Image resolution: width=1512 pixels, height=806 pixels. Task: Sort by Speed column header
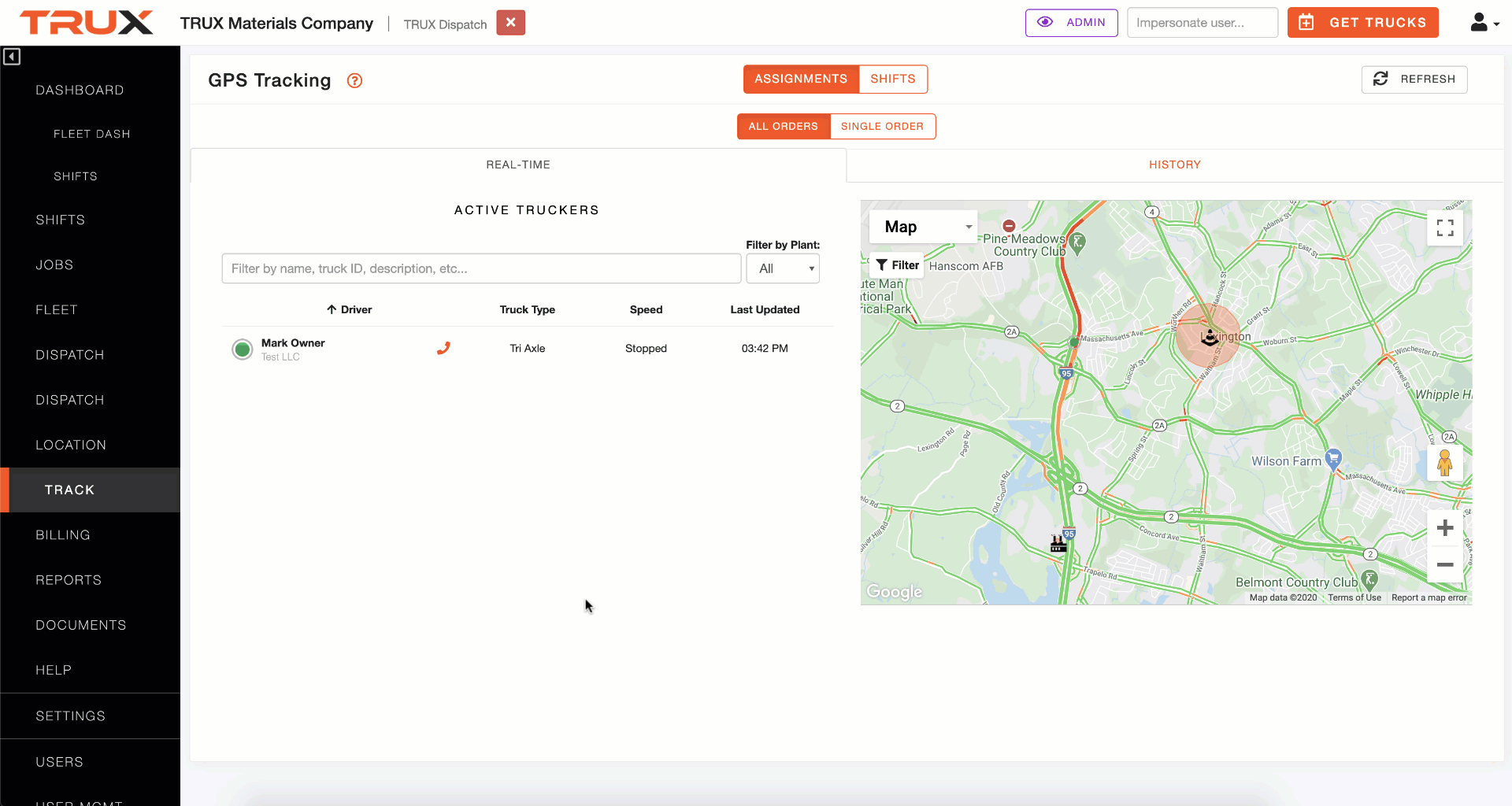coord(646,309)
